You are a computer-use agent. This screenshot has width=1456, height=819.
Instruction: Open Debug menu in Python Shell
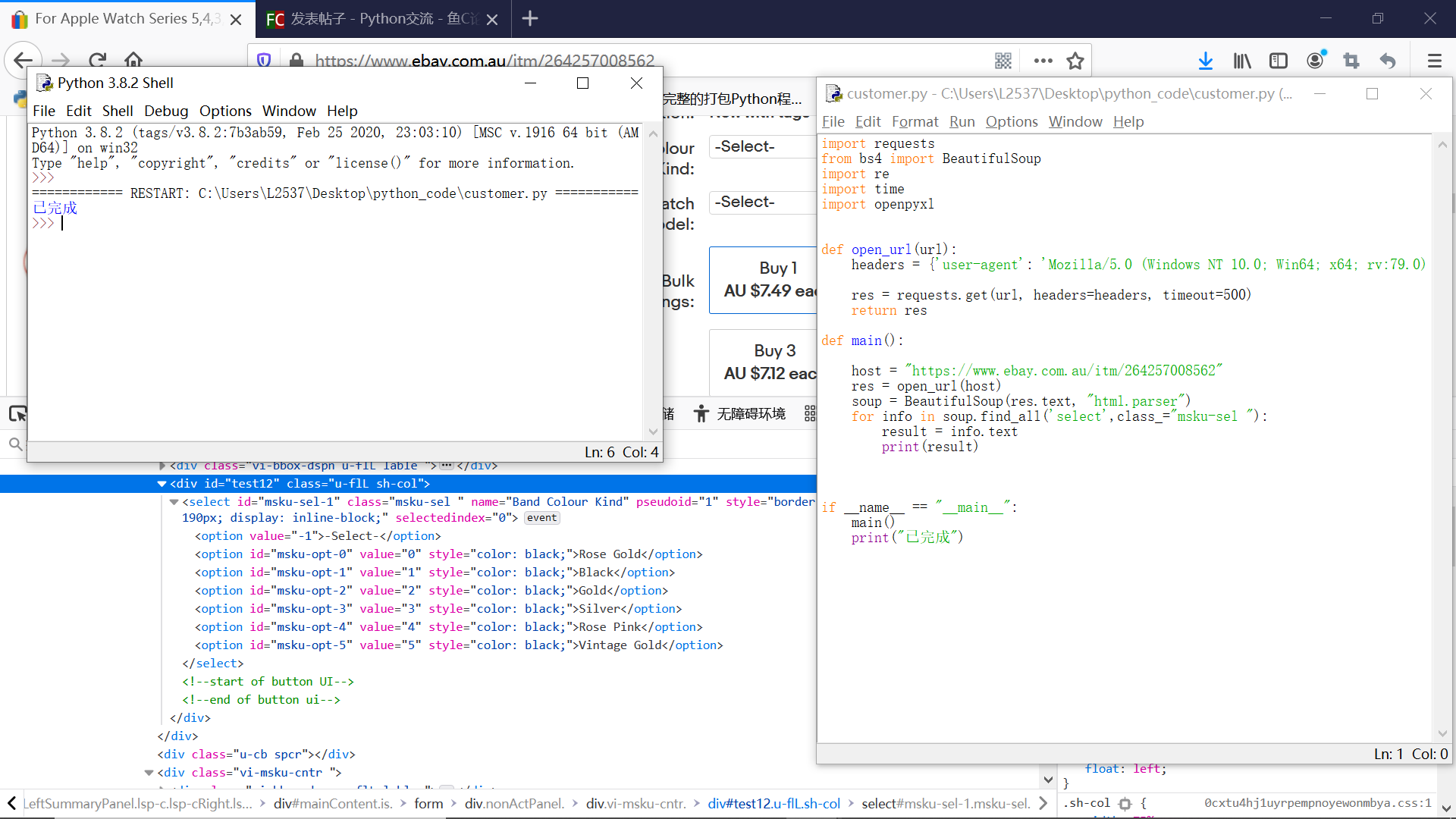(166, 111)
